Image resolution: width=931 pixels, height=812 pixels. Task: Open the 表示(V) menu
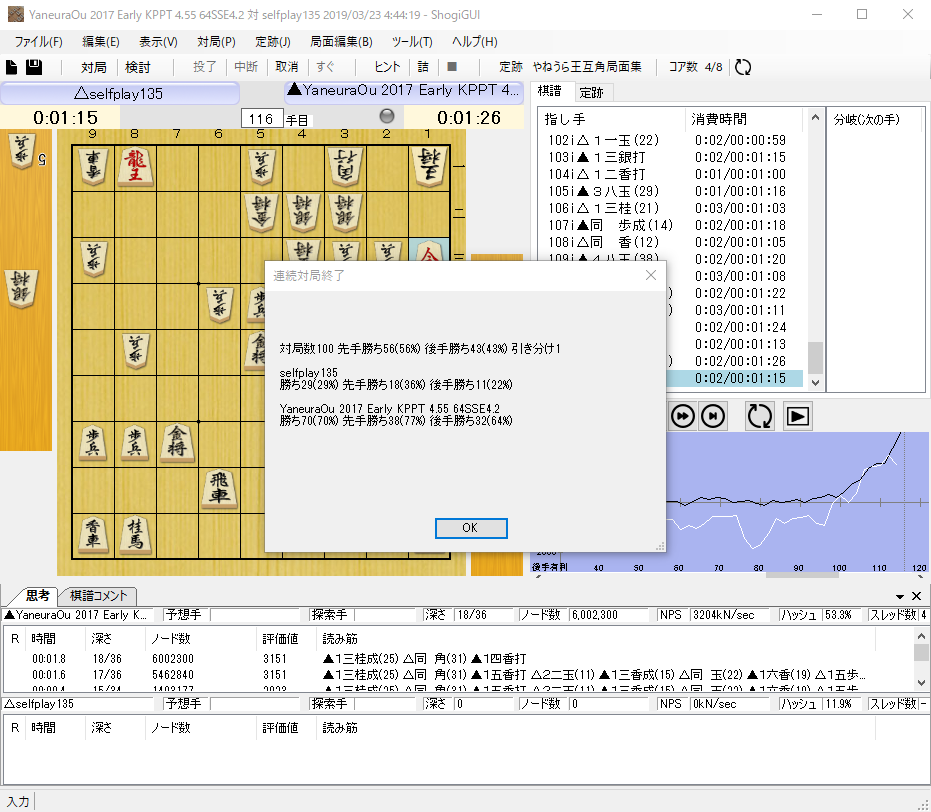[x=159, y=42]
